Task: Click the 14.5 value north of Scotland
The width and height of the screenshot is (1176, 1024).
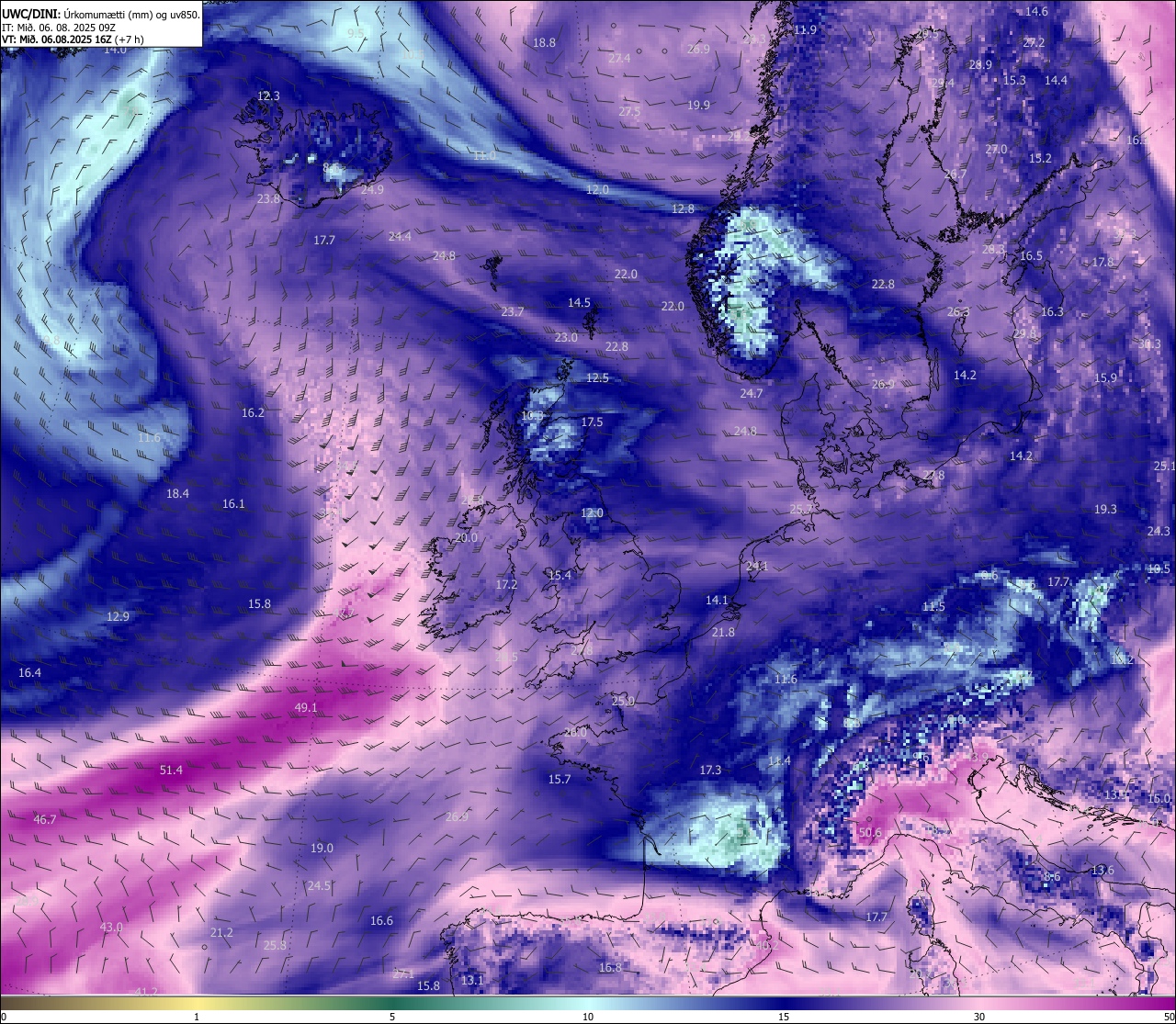Action: point(579,302)
